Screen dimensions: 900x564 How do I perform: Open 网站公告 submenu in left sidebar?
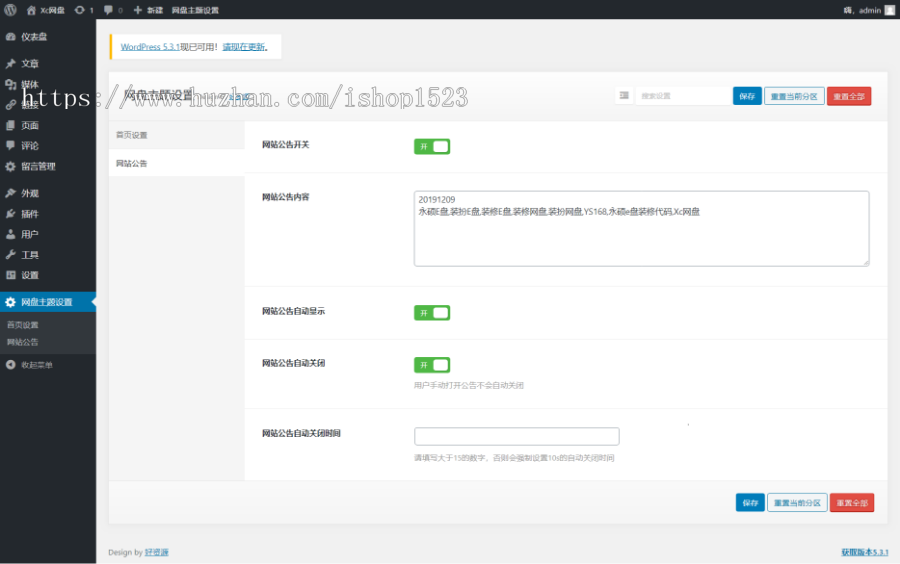click(x=22, y=342)
